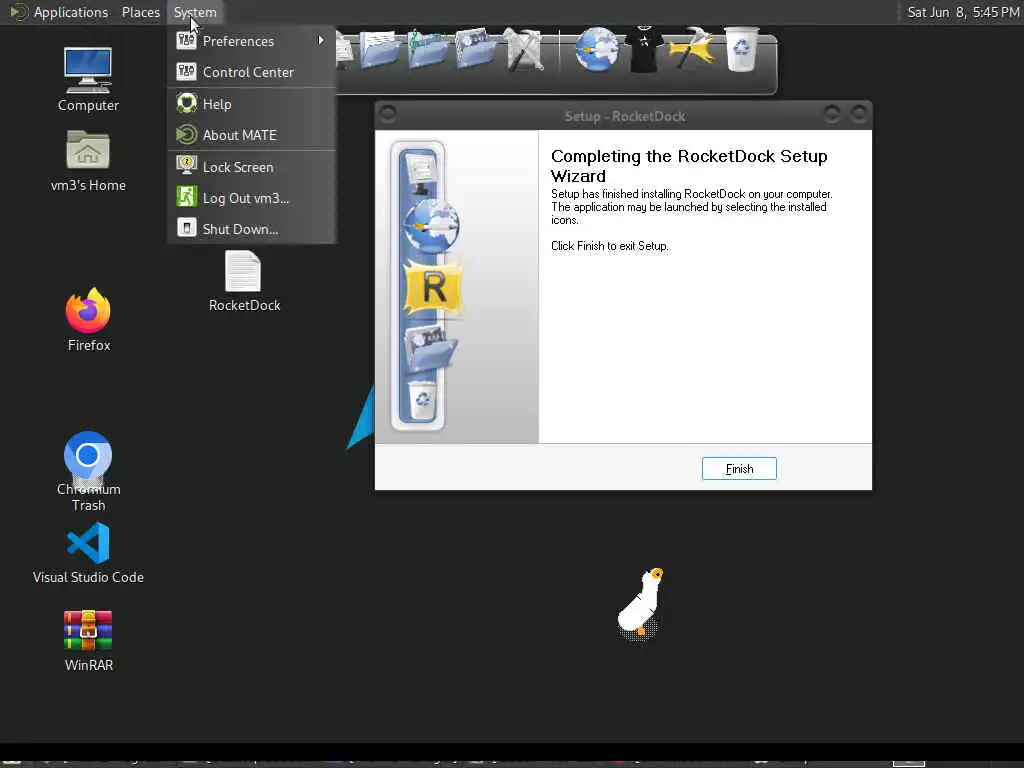Screen dimensions: 1024x768
Task: Select Help in the System menu
Action: pos(252,104)
